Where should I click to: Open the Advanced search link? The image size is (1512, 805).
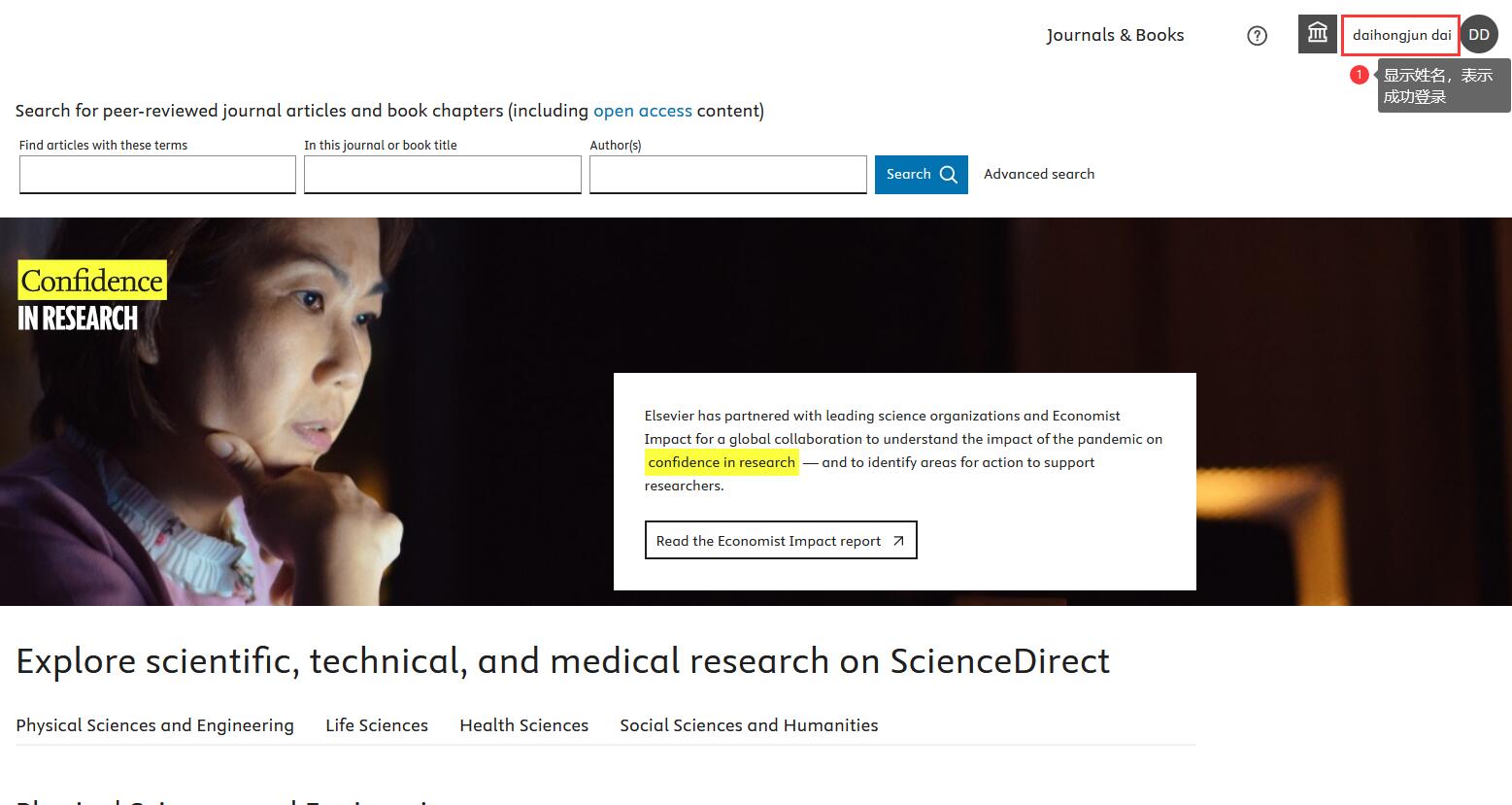(x=1038, y=174)
